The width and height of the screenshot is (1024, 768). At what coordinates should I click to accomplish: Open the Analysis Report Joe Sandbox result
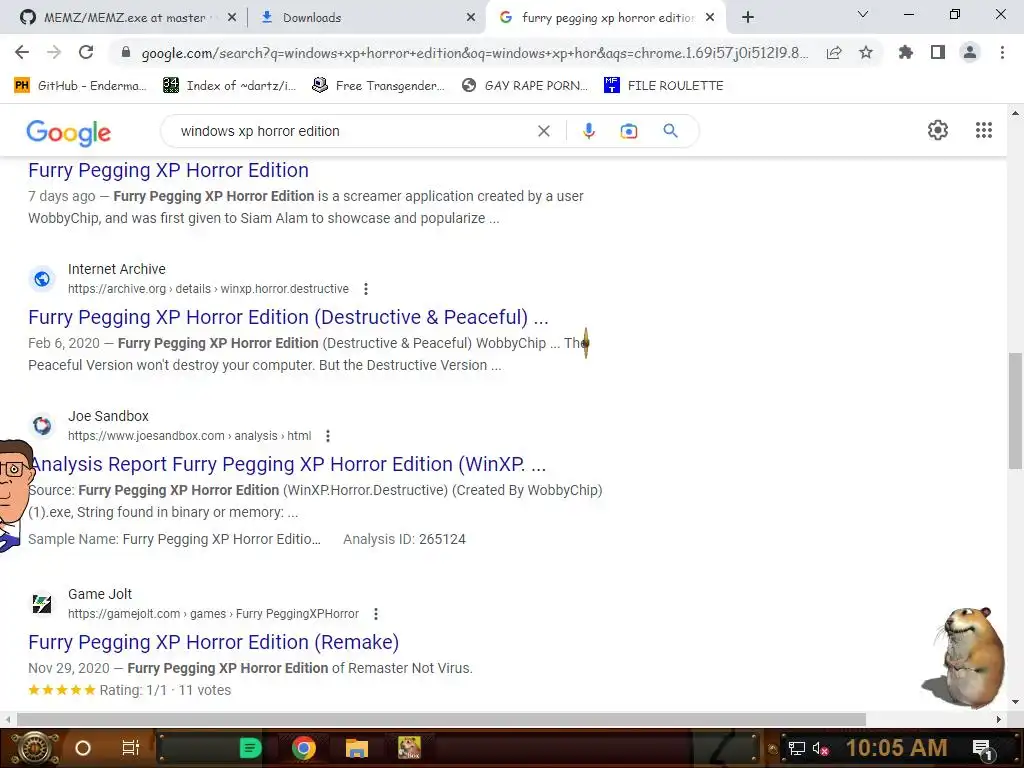tap(287, 464)
